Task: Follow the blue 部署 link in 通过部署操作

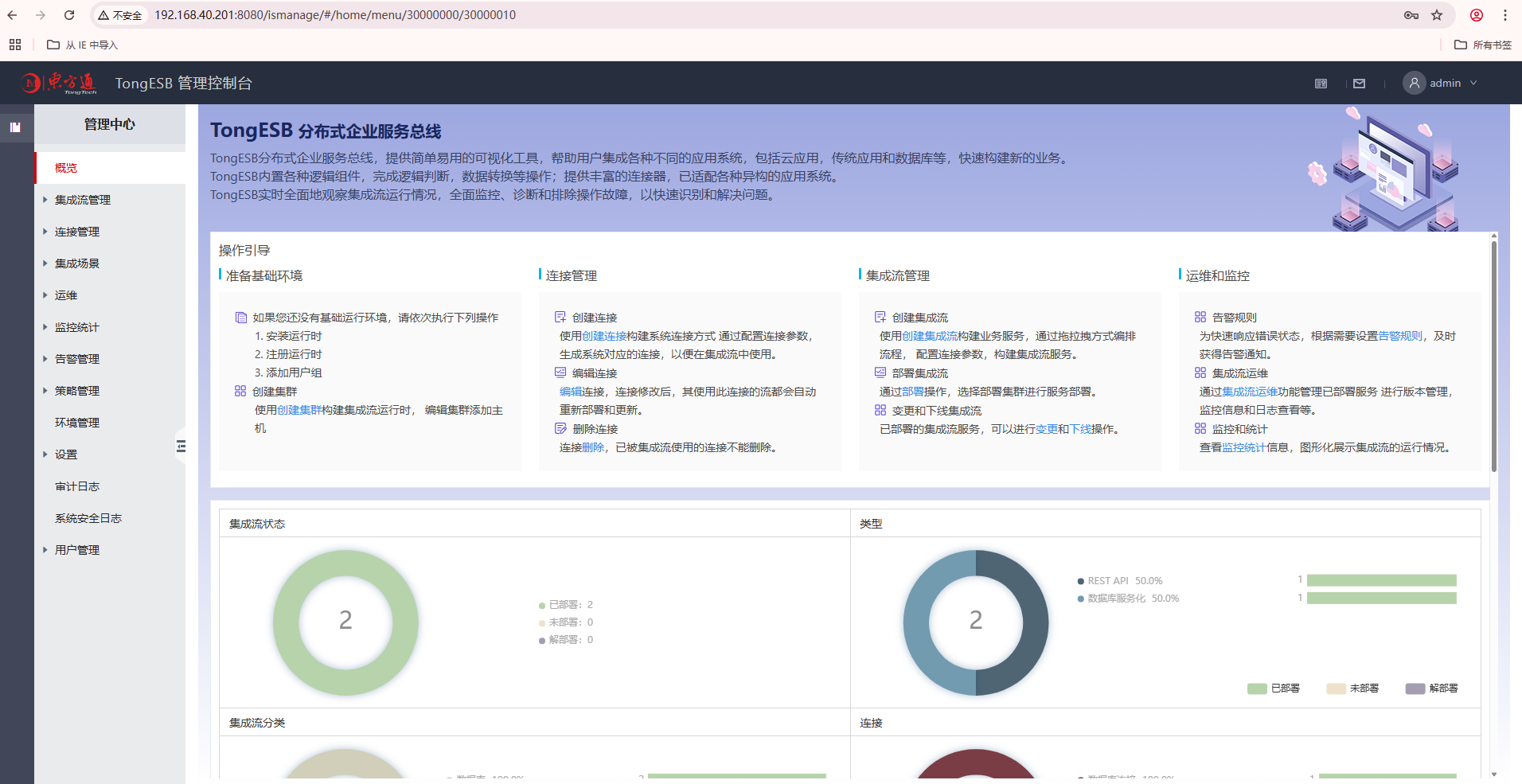Action: point(913,392)
